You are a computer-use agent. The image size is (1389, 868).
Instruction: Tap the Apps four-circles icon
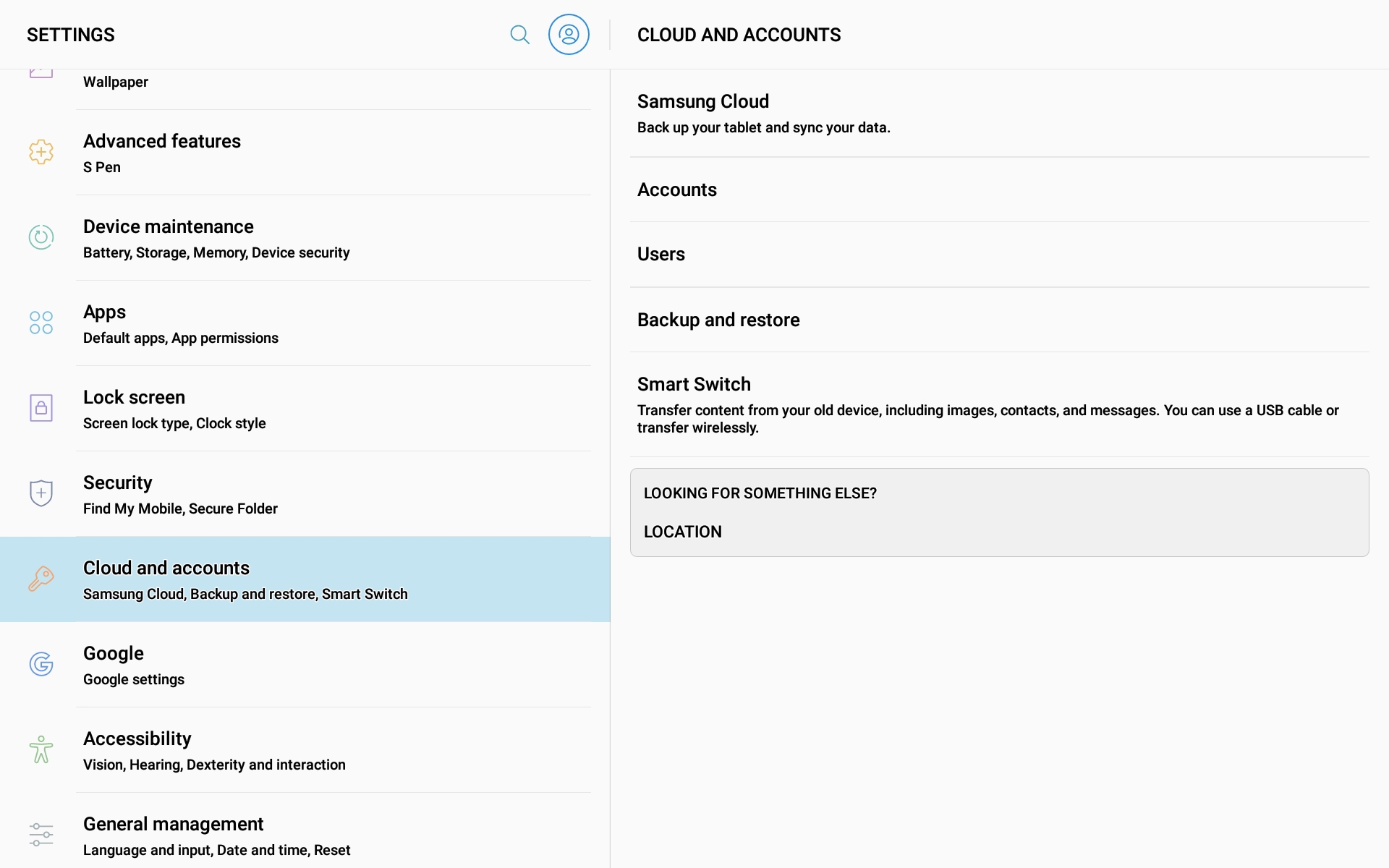click(x=41, y=323)
